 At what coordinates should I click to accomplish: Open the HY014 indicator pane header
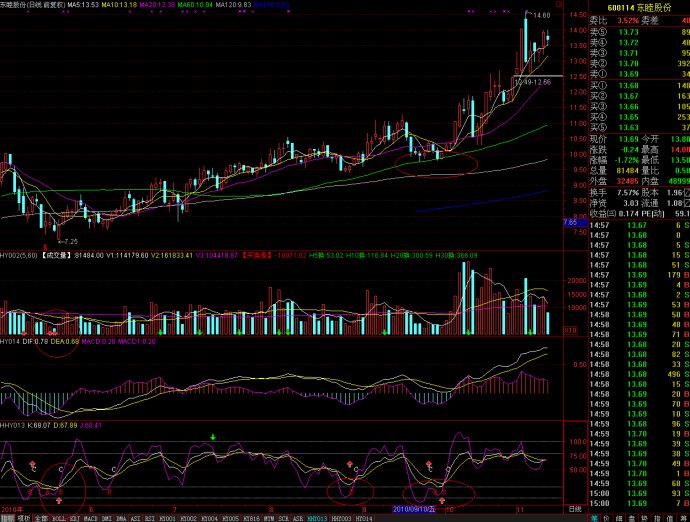10,342
